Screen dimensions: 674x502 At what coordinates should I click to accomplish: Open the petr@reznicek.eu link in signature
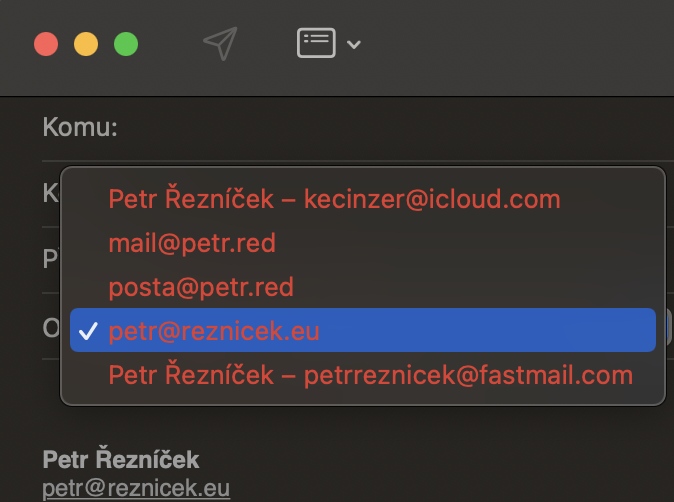pyautogui.click(x=136, y=489)
